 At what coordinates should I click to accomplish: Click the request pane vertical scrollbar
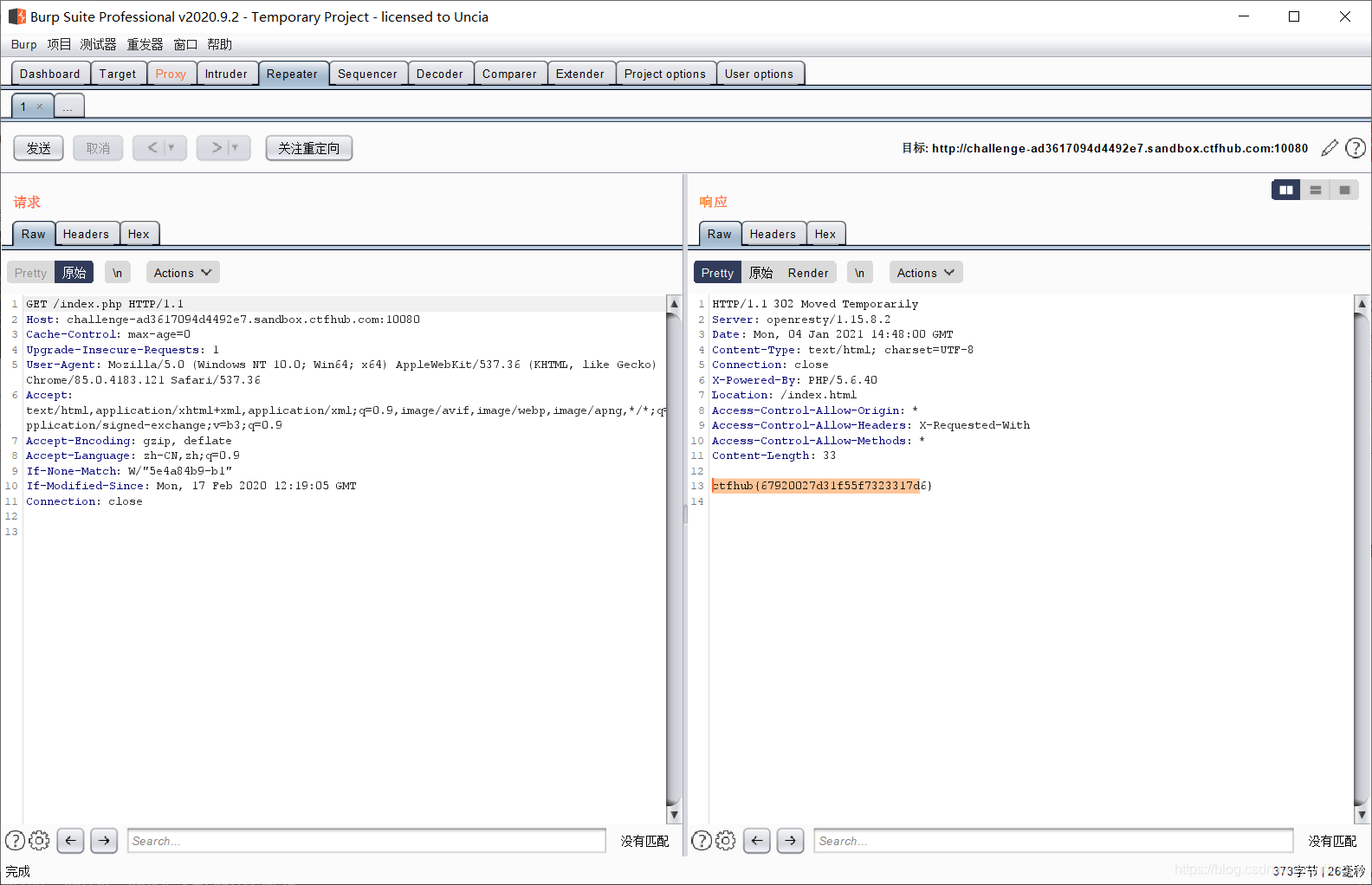pyautogui.click(x=674, y=559)
